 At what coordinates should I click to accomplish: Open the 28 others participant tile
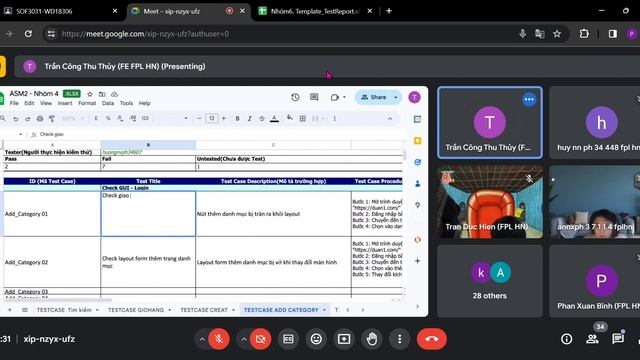[490, 281]
